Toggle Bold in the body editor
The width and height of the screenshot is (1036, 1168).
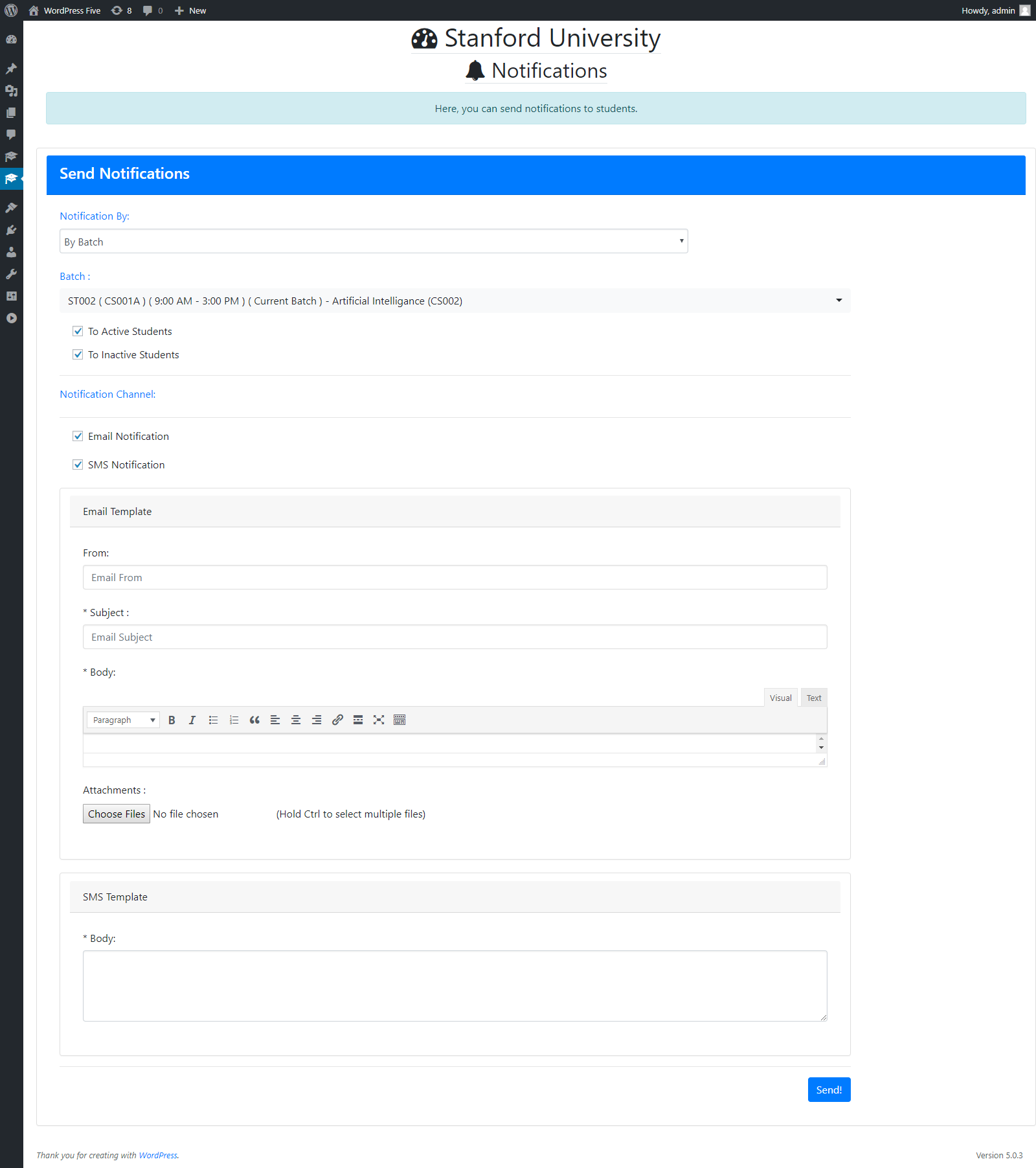(172, 720)
